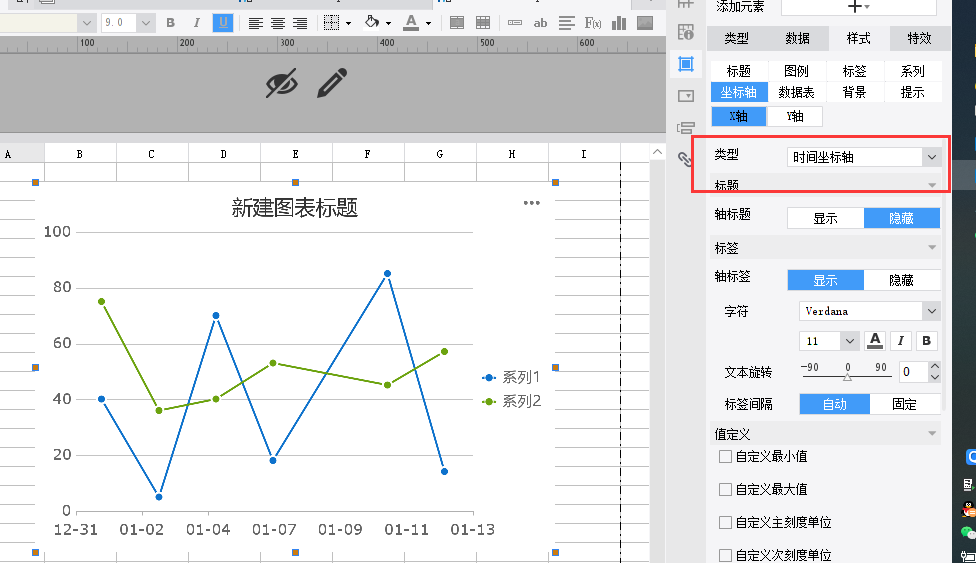Set axis title to 隐藏
This screenshot has width=976, height=563.
click(901, 218)
